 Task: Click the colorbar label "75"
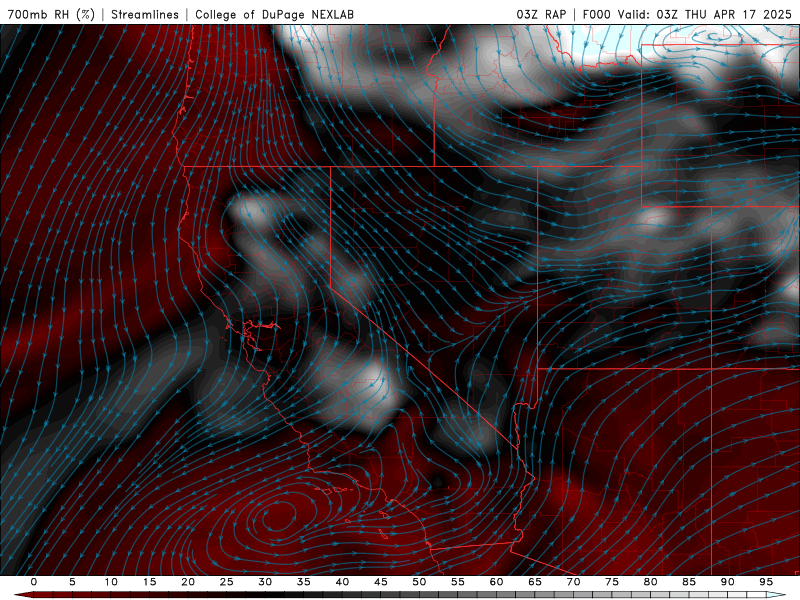coord(612,582)
